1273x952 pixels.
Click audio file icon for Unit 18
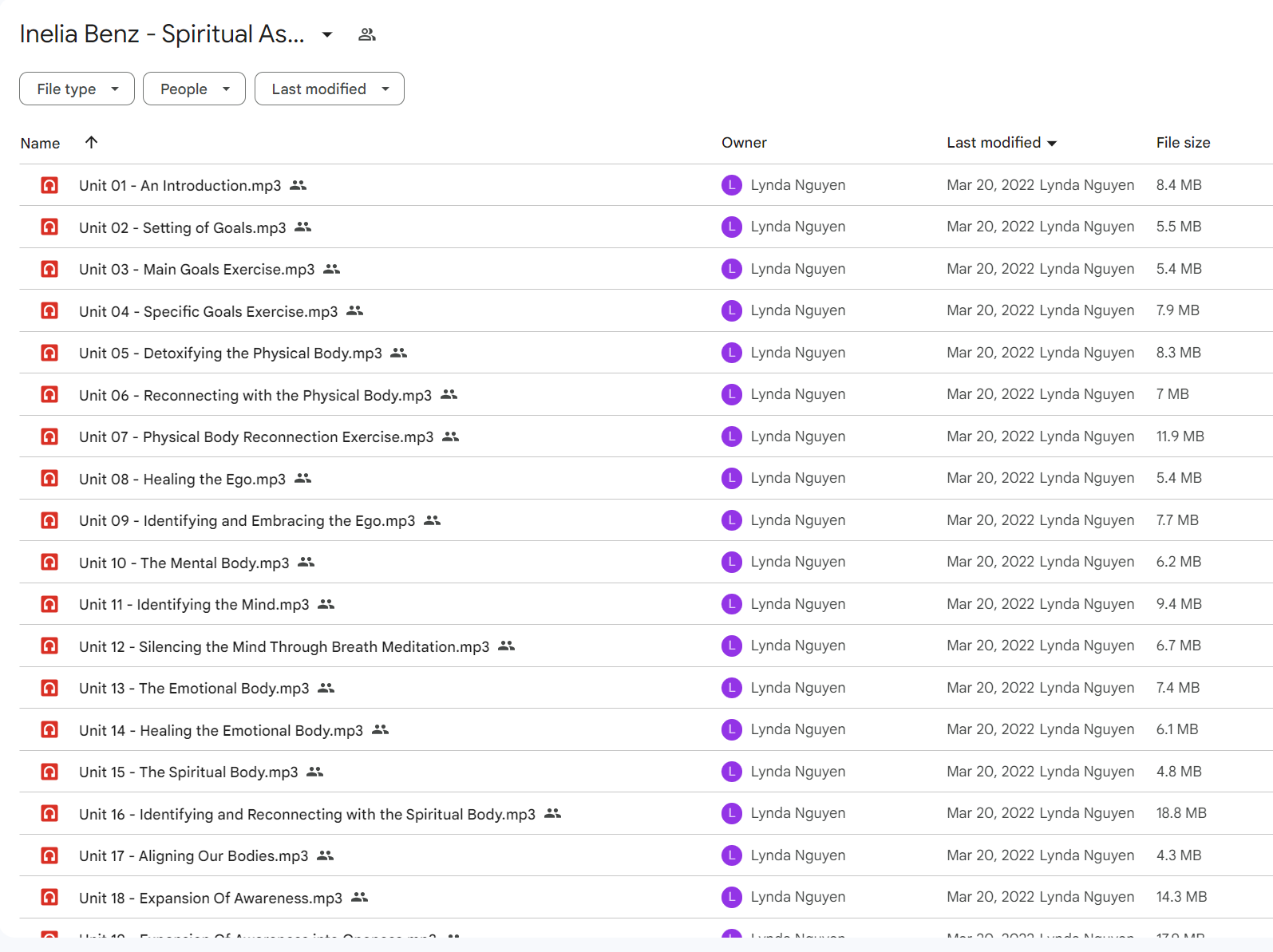pyautogui.click(x=49, y=897)
